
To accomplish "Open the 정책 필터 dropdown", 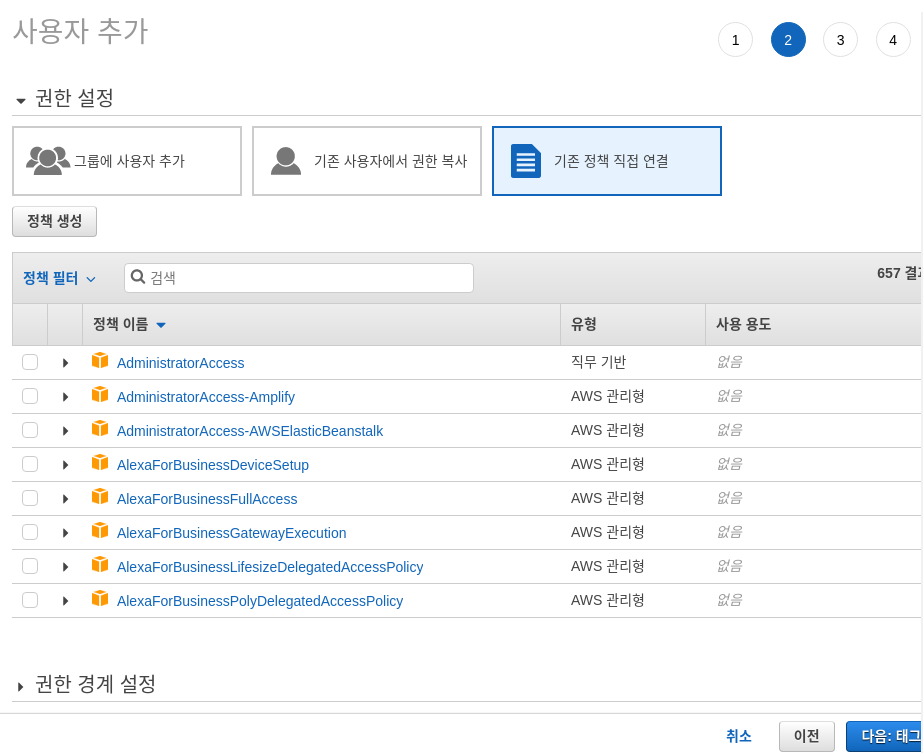I will pos(59,278).
